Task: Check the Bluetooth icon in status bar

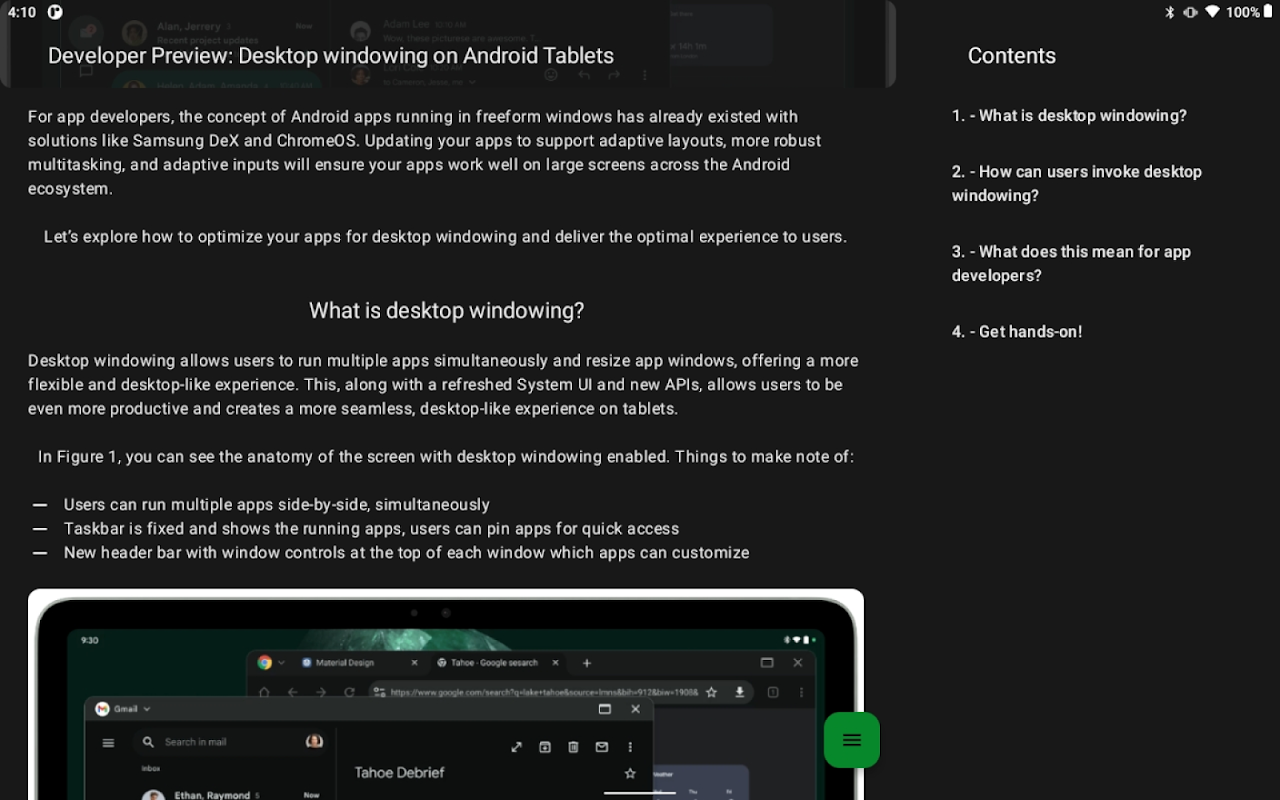Action: tap(1170, 12)
